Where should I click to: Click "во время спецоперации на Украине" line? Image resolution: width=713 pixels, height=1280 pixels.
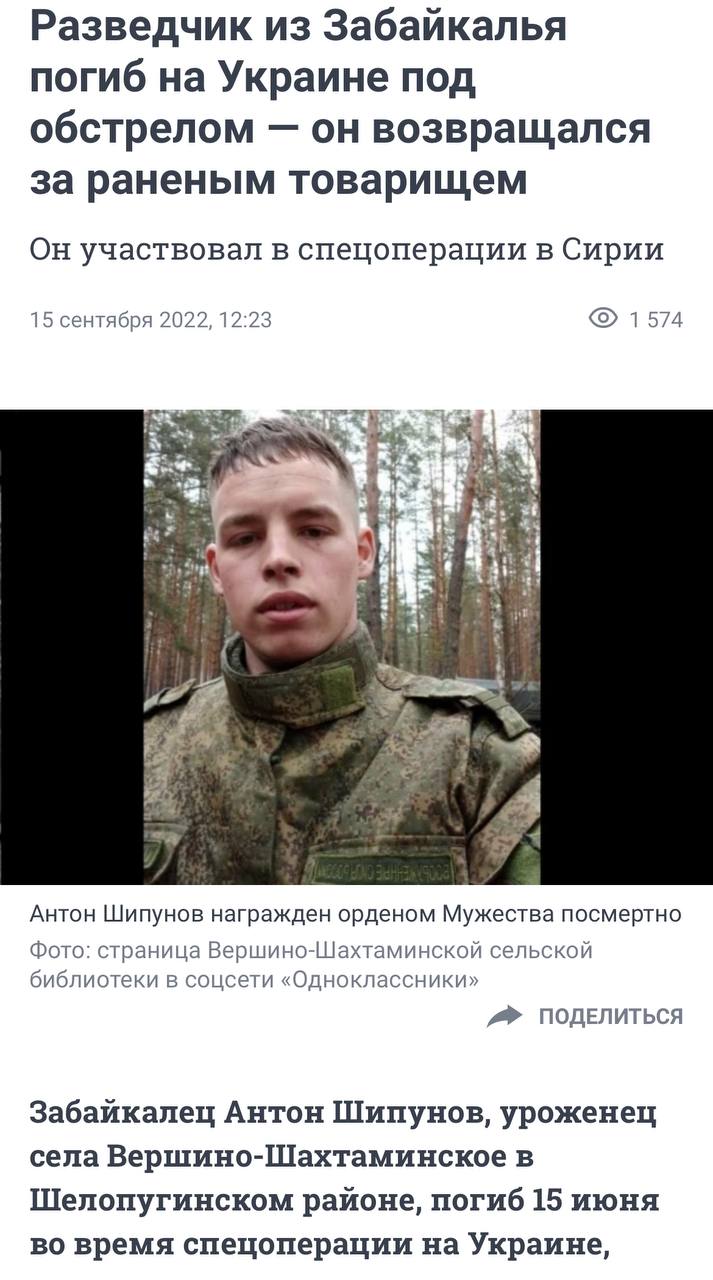tap(320, 1245)
